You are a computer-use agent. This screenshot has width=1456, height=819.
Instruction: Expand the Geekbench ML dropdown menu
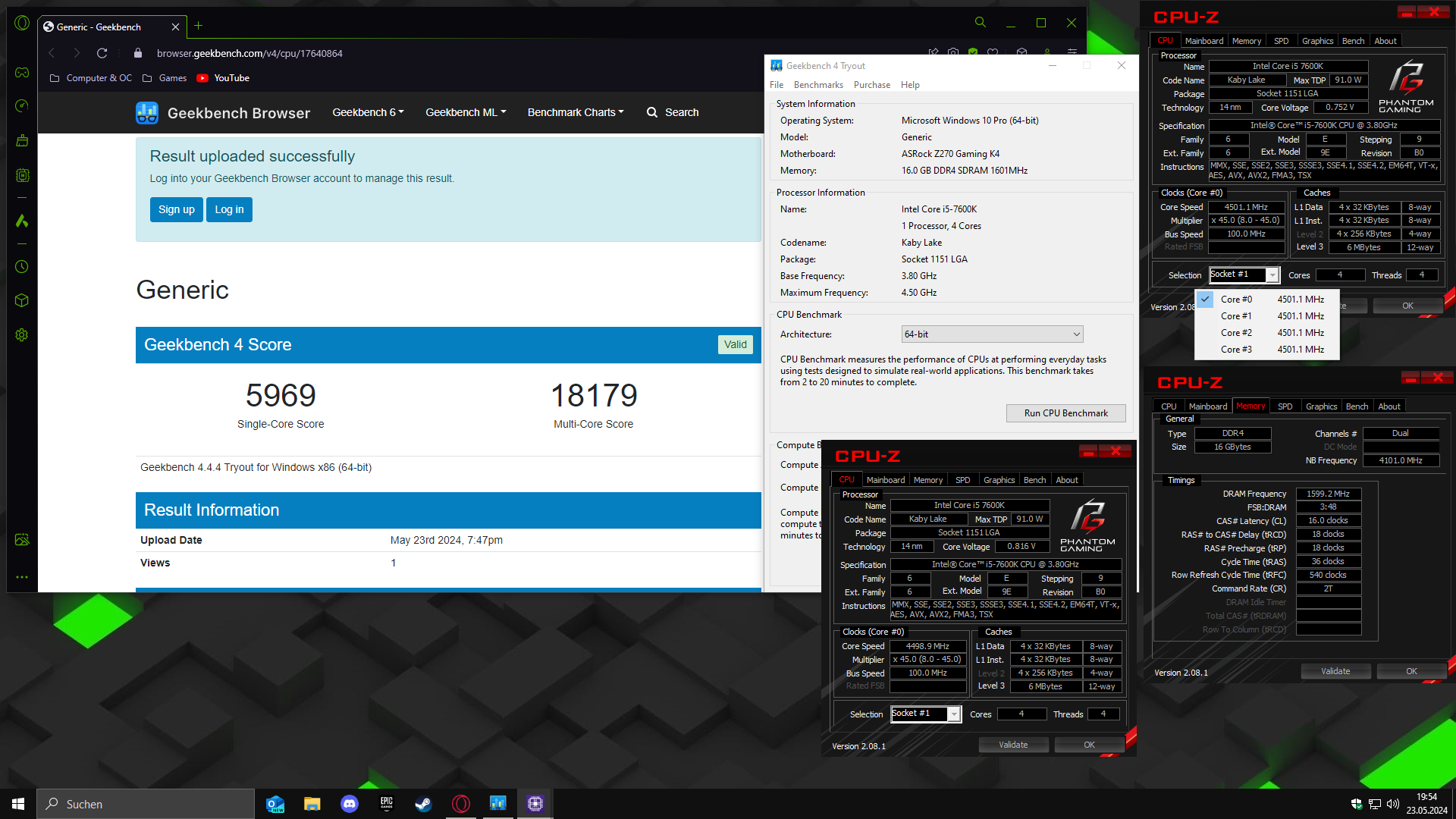tap(466, 112)
